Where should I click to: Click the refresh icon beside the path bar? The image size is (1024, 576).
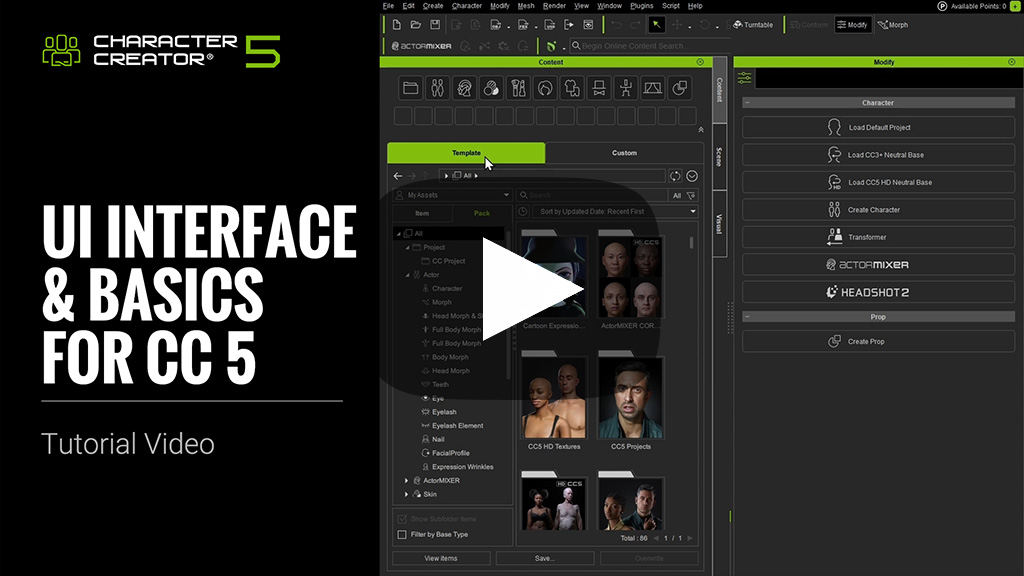coord(675,176)
